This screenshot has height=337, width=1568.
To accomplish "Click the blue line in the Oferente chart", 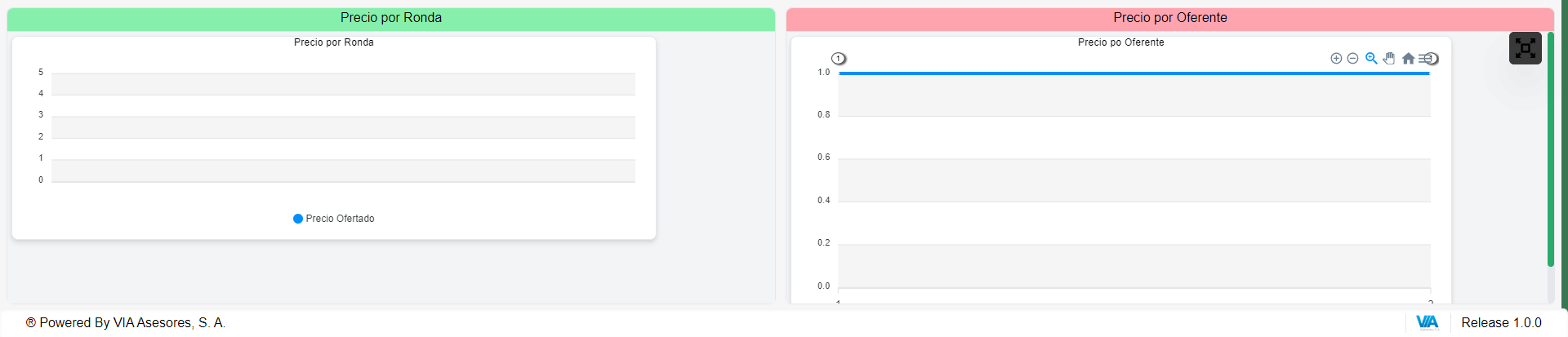I will (x=1134, y=73).
